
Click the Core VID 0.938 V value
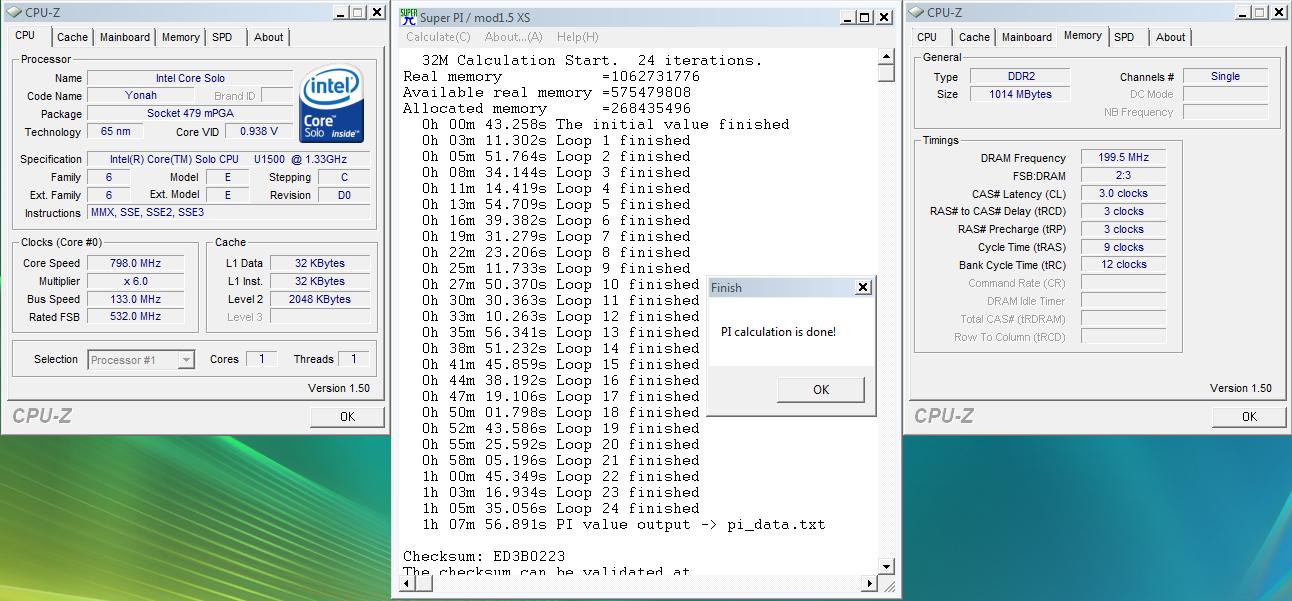pos(259,131)
